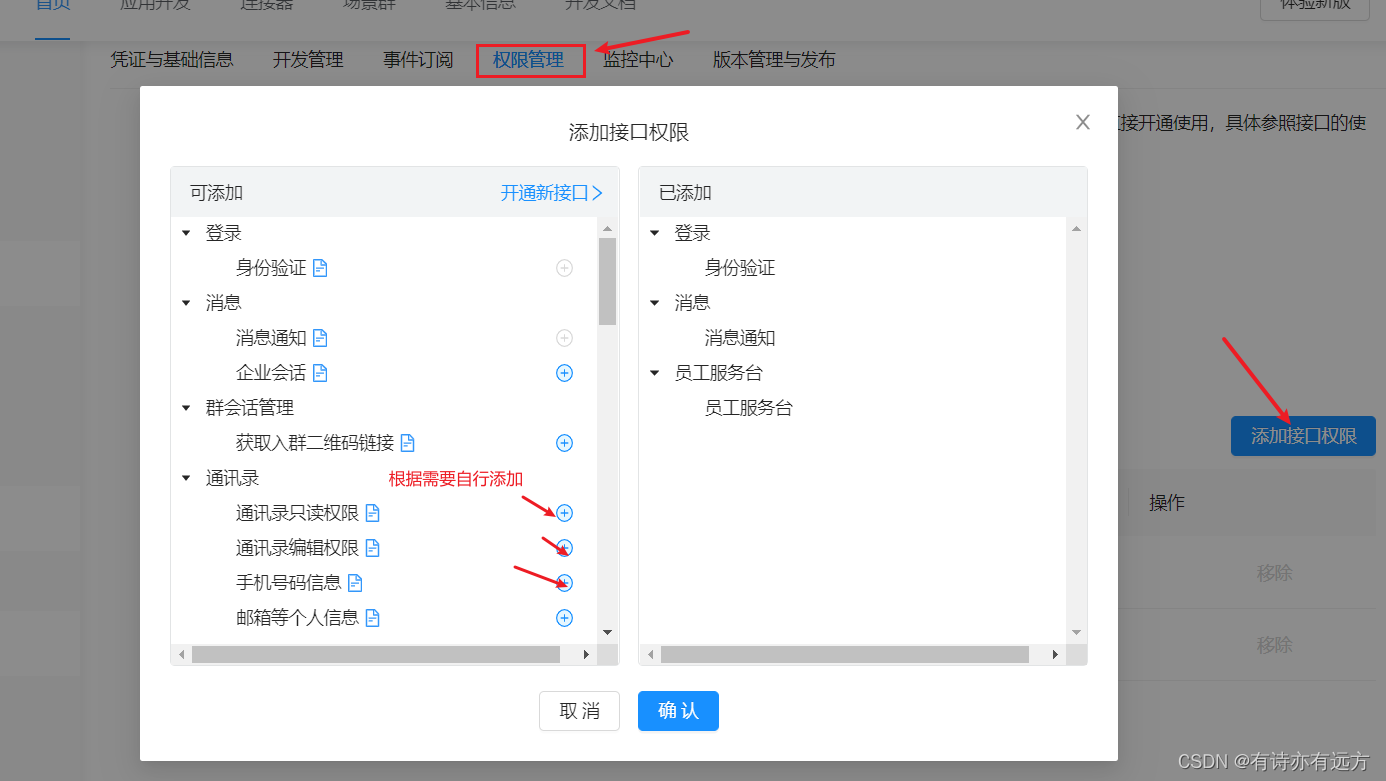Add 手机号码信息 with its plus icon
Viewport: 1386px width, 781px height.
click(564, 583)
